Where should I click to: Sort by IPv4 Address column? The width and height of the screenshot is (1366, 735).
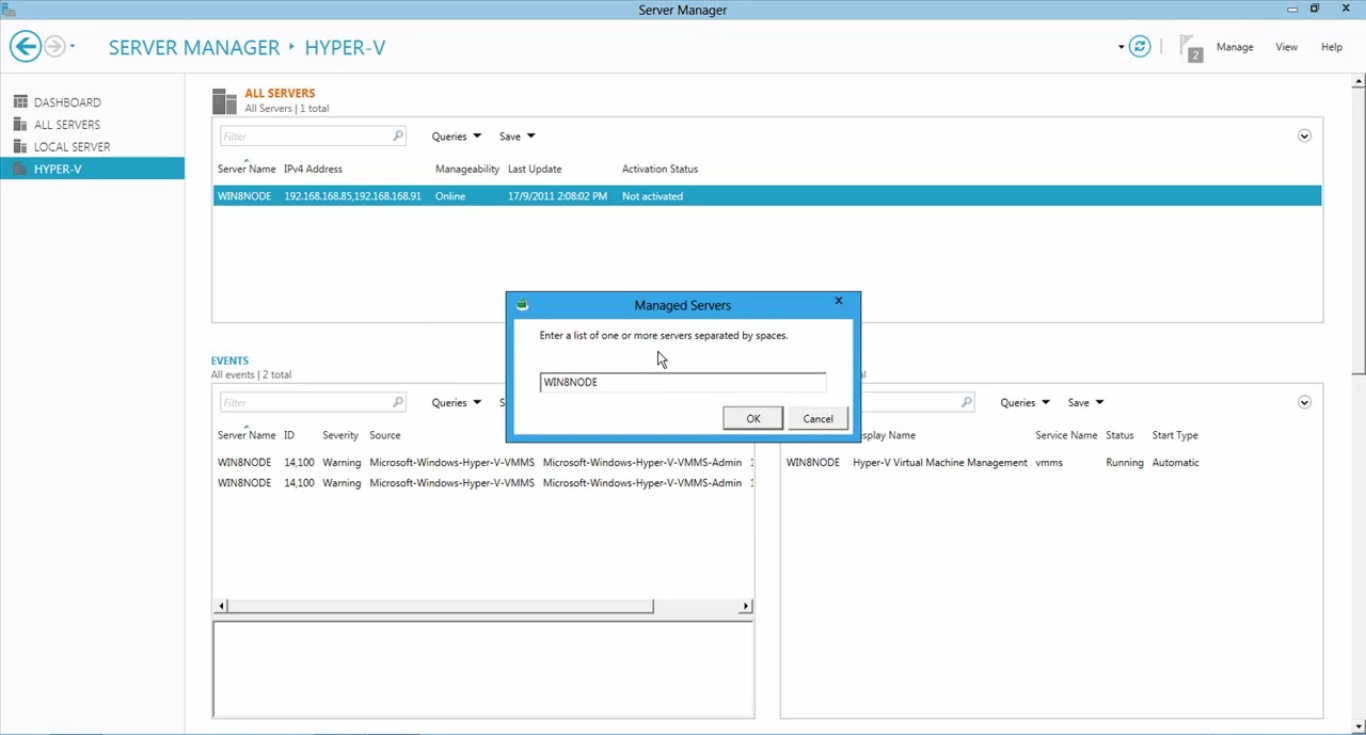(313, 169)
